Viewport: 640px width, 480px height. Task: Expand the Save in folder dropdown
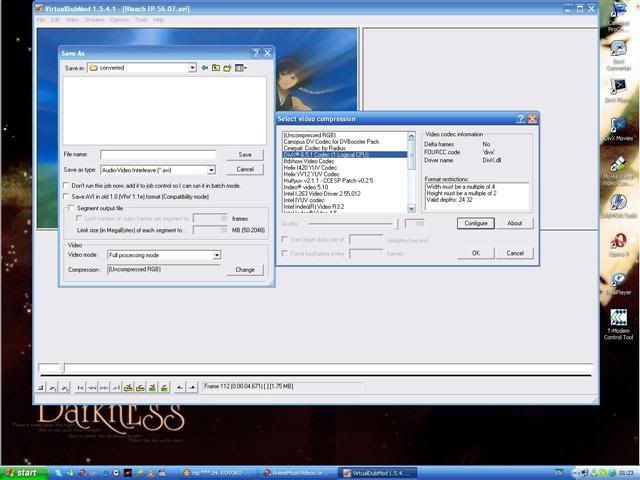pyautogui.click(x=192, y=68)
